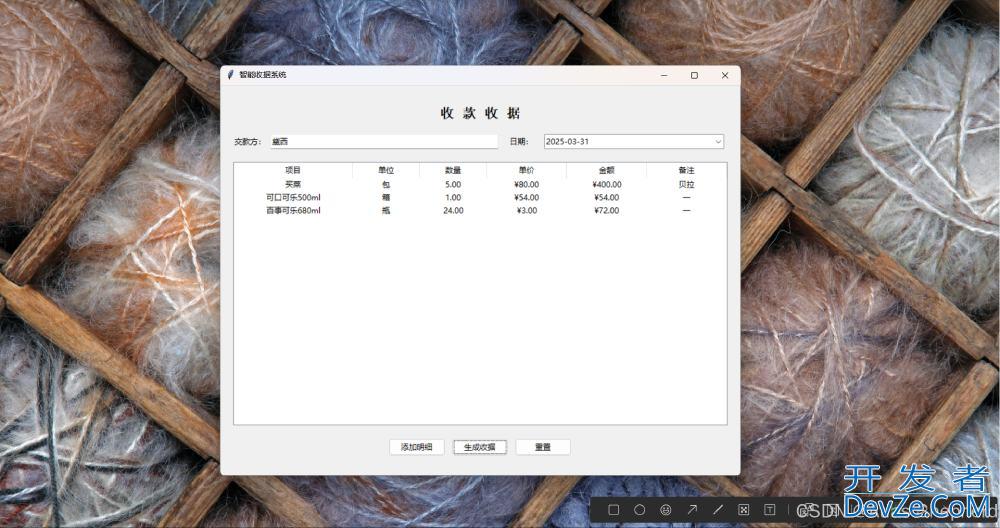This screenshot has height=528, width=1000.
Task: Select the arrow annotation tool
Action: coord(692,510)
